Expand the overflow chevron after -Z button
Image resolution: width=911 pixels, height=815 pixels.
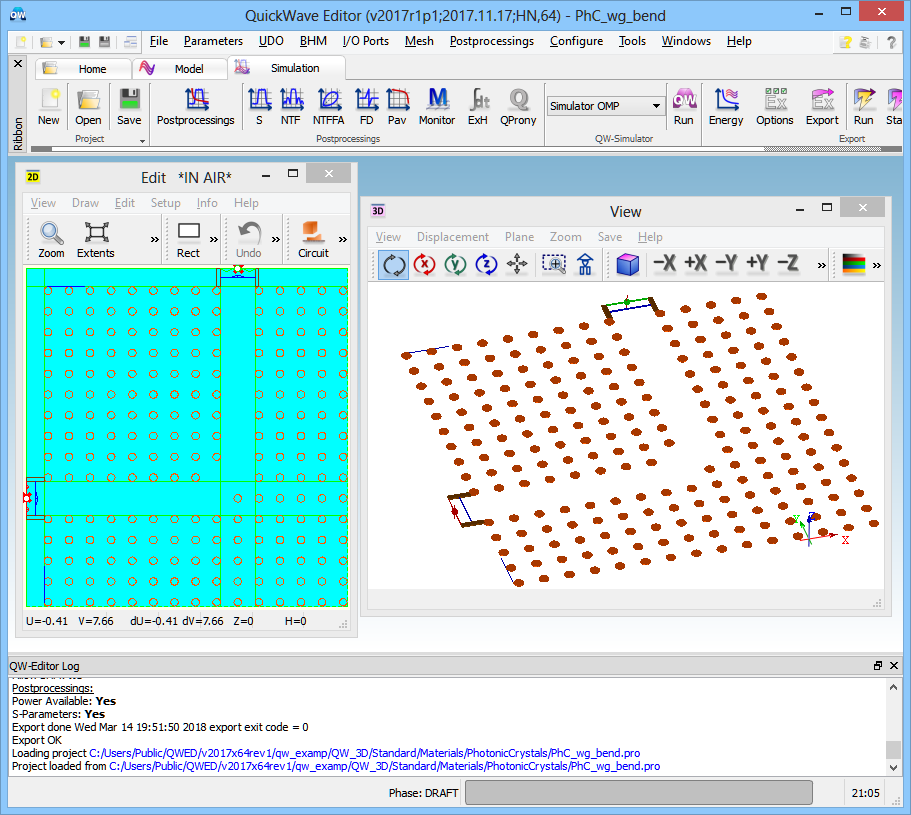(821, 265)
